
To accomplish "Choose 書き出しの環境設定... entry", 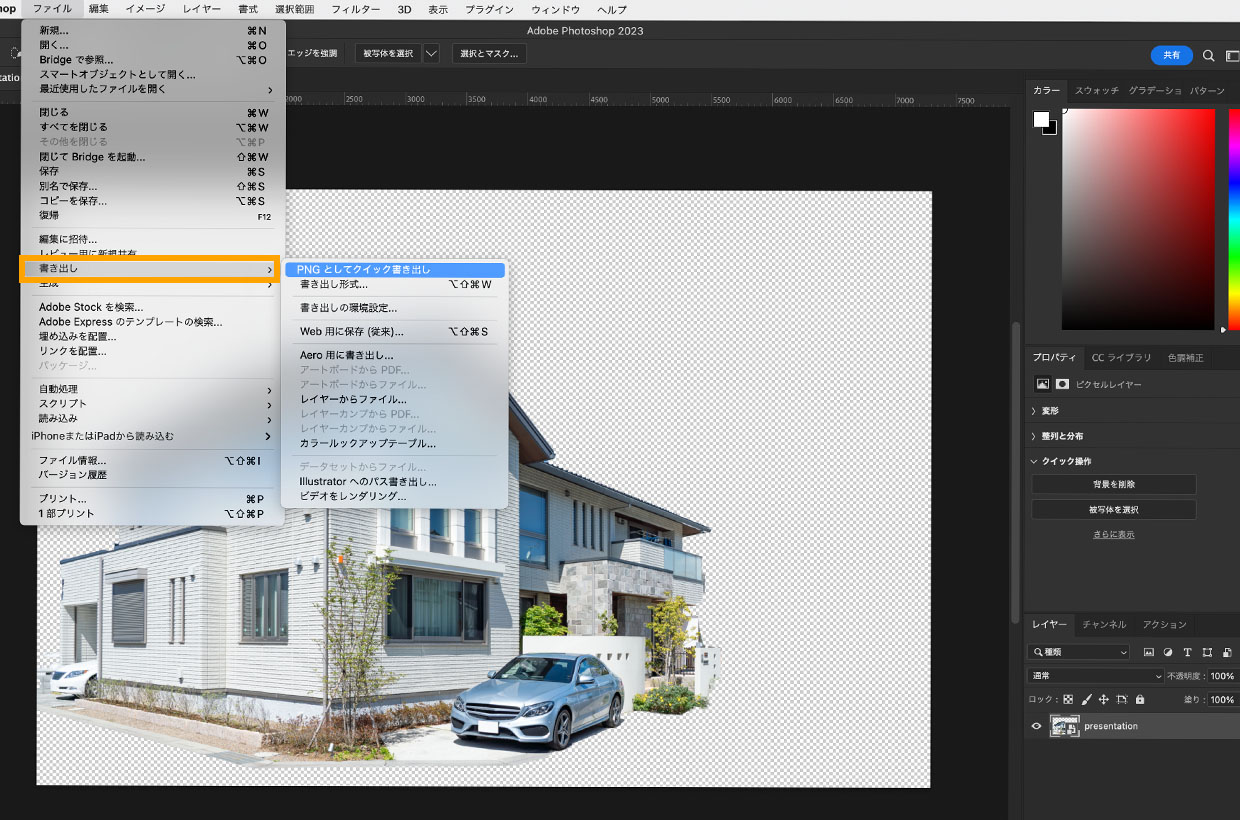I will (x=395, y=308).
